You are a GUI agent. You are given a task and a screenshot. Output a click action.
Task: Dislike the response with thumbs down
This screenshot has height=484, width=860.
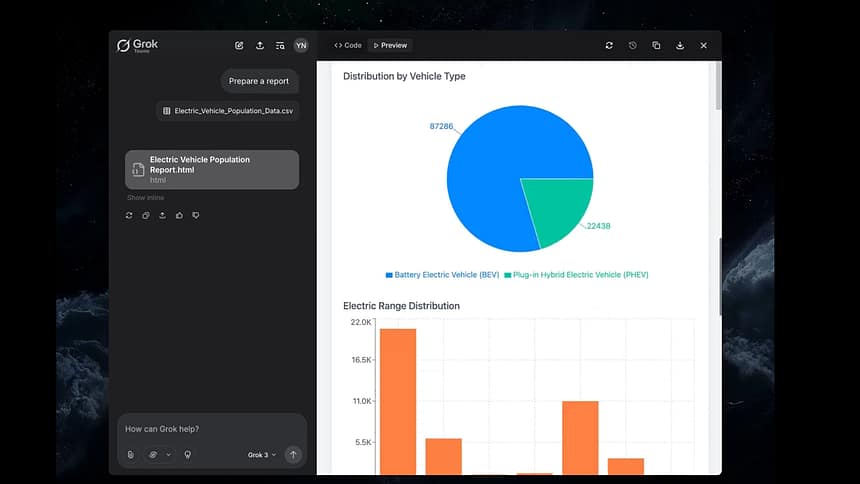pos(196,215)
